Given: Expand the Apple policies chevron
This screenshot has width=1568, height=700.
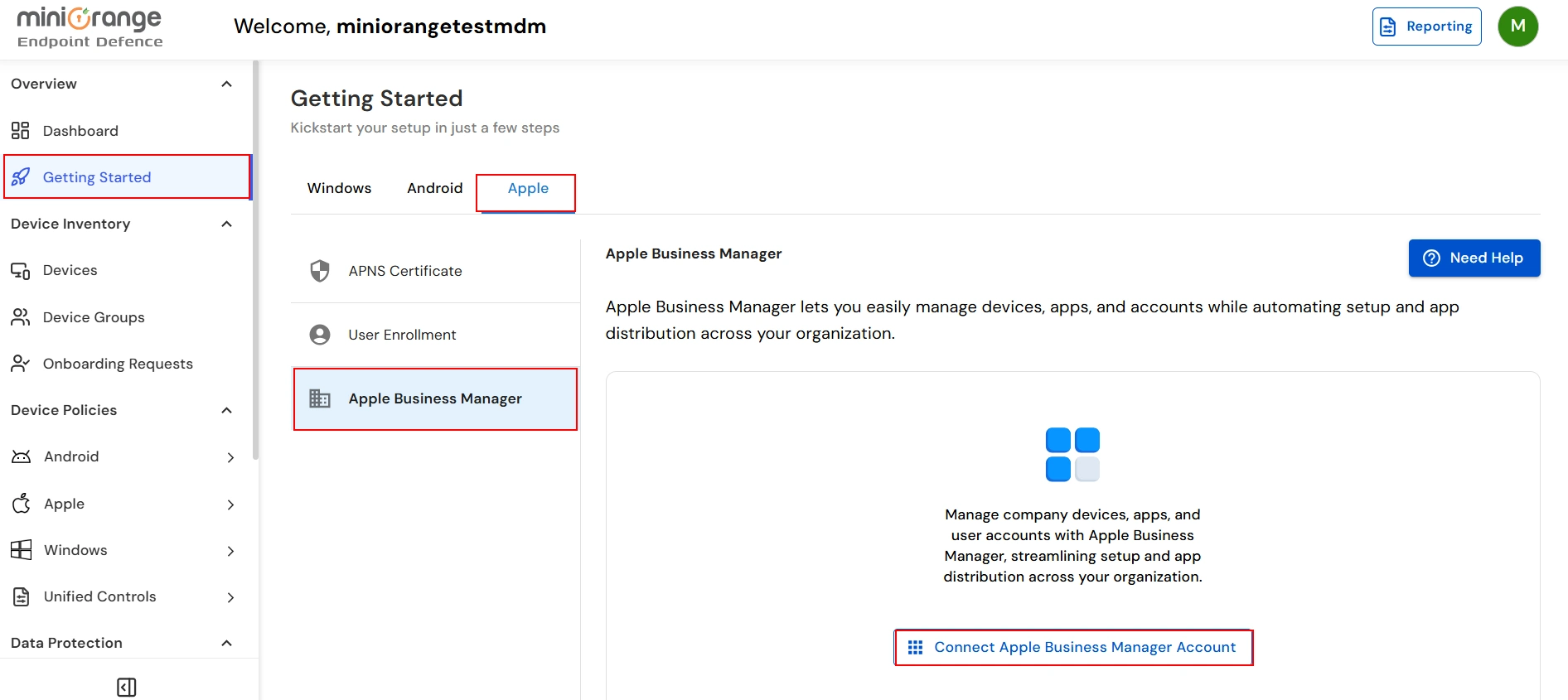Looking at the screenshot, I should [x=230, y=504].
